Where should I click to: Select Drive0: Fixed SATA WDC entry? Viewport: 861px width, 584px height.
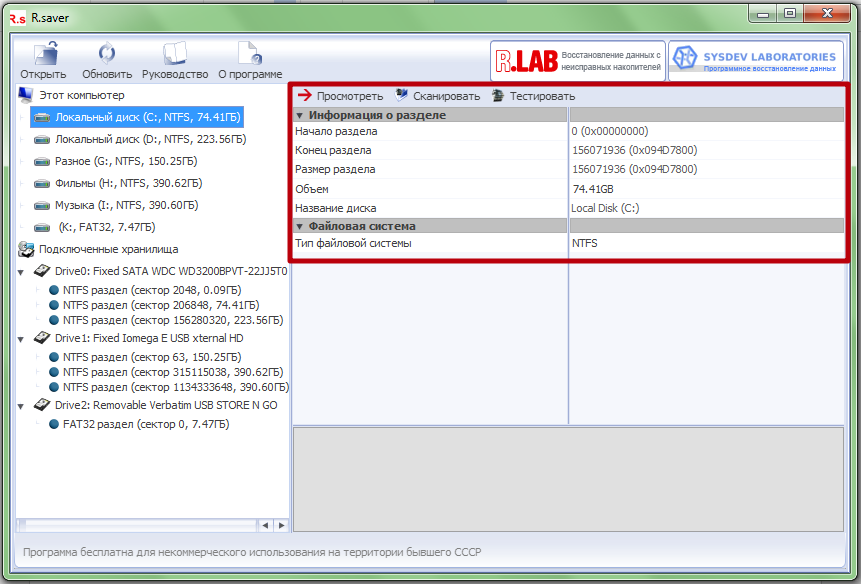(x=171, y=271)
